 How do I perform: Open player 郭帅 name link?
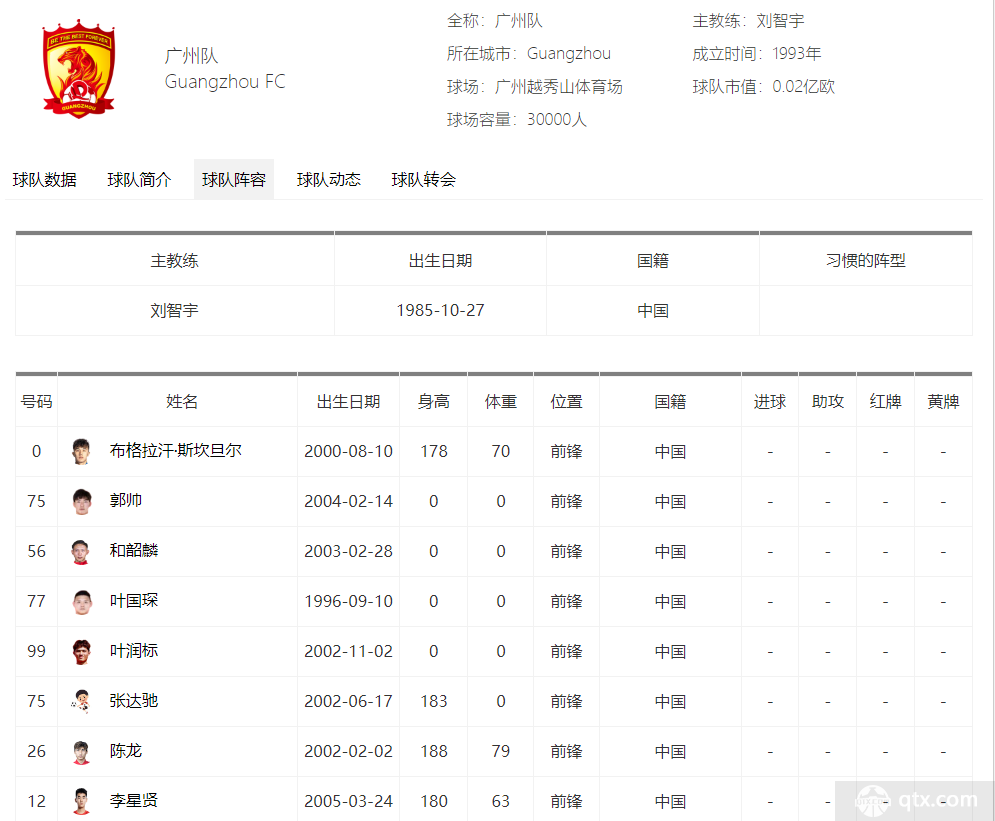pos(126,501)
